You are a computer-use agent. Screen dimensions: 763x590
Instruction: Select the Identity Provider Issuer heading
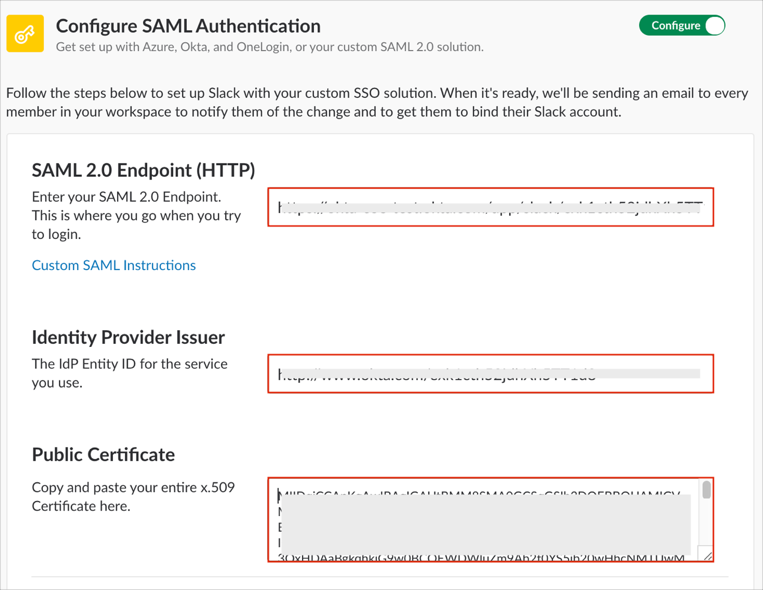tap(128, 337)
